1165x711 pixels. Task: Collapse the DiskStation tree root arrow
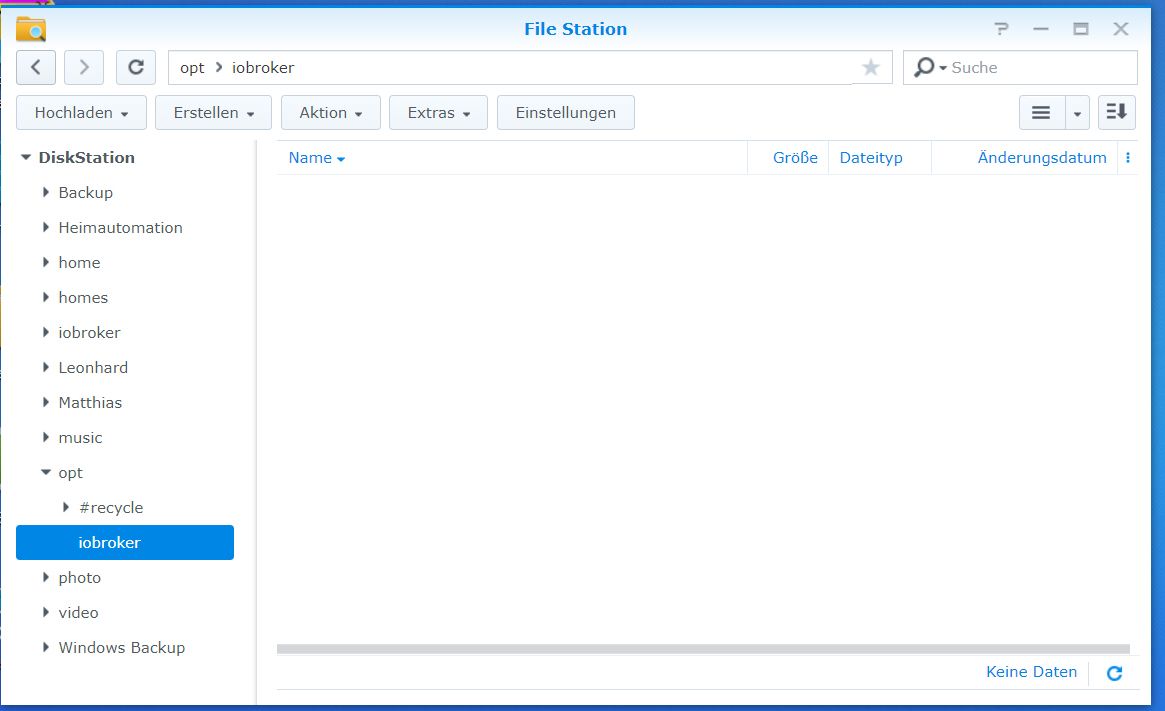(26, 158)
